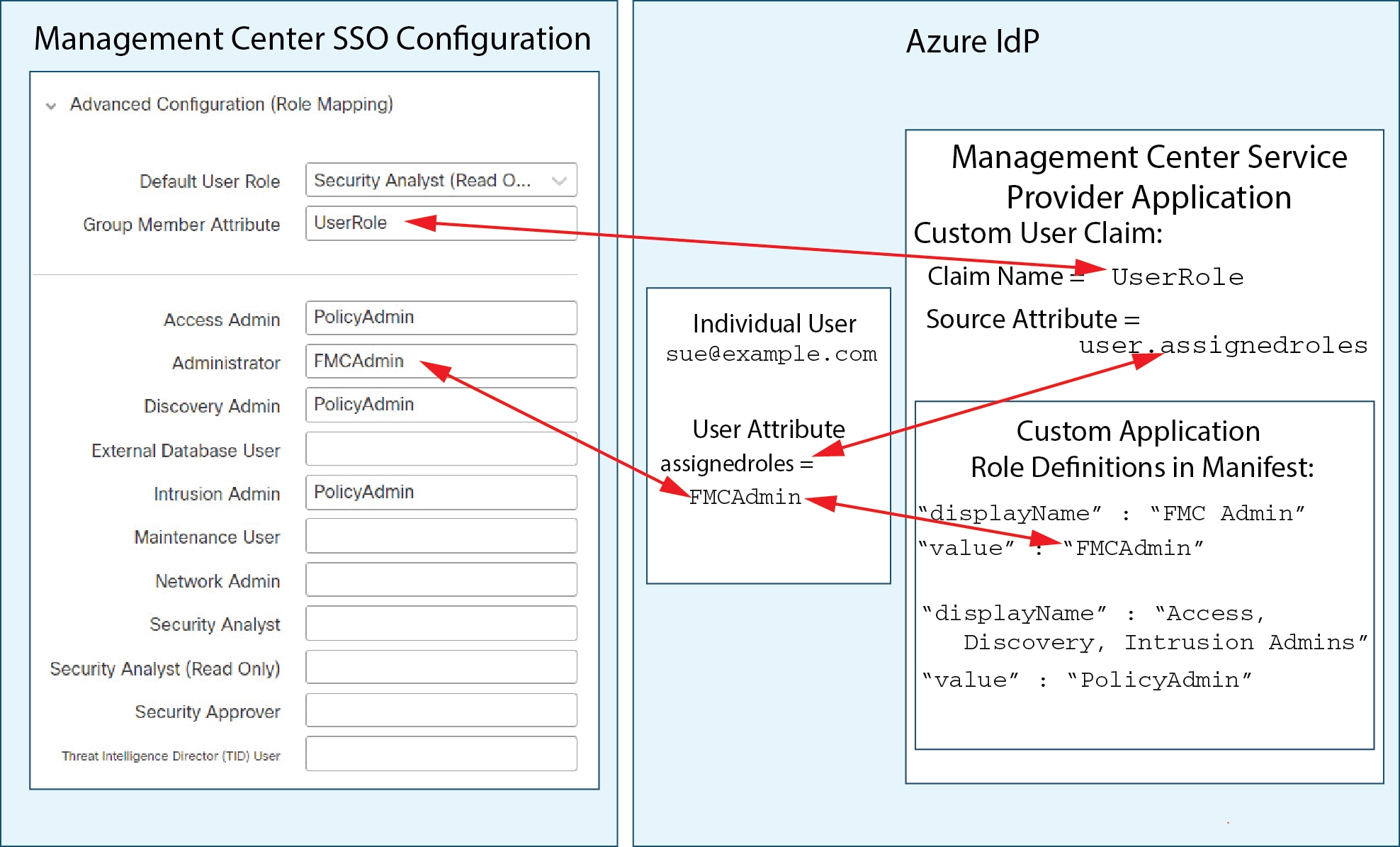This screenshot has width=1400, height=847.
Task: Click the 'Threat Intelligence Director (TID) User' label
Action: (x=171, y=756)
